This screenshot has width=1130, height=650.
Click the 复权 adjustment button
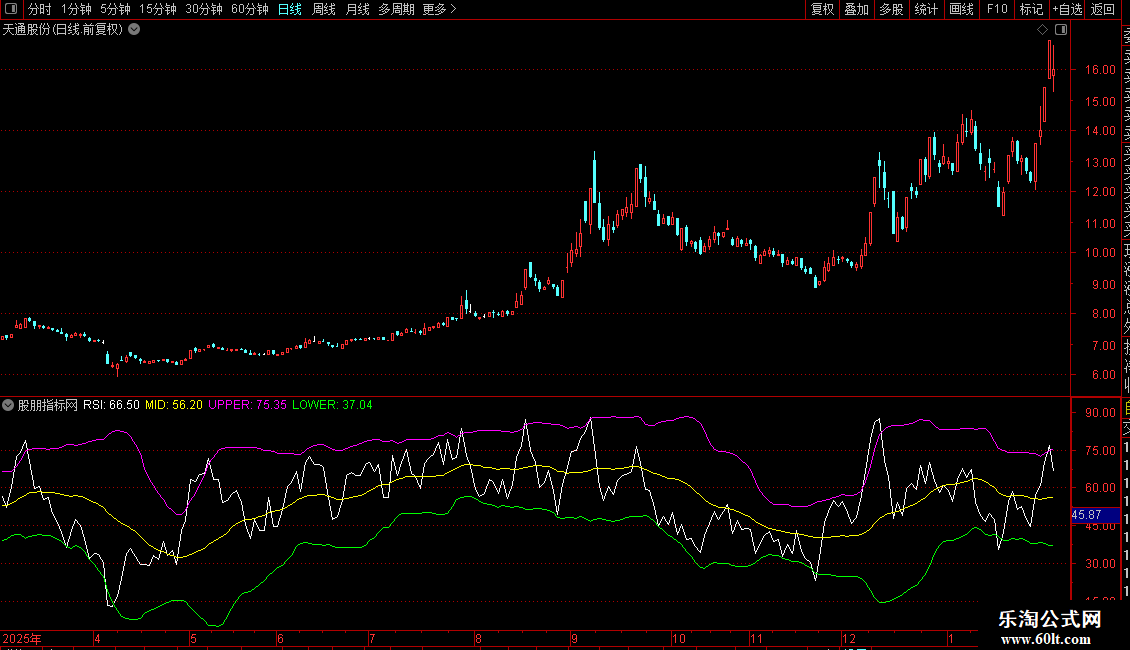click(822, 9)
